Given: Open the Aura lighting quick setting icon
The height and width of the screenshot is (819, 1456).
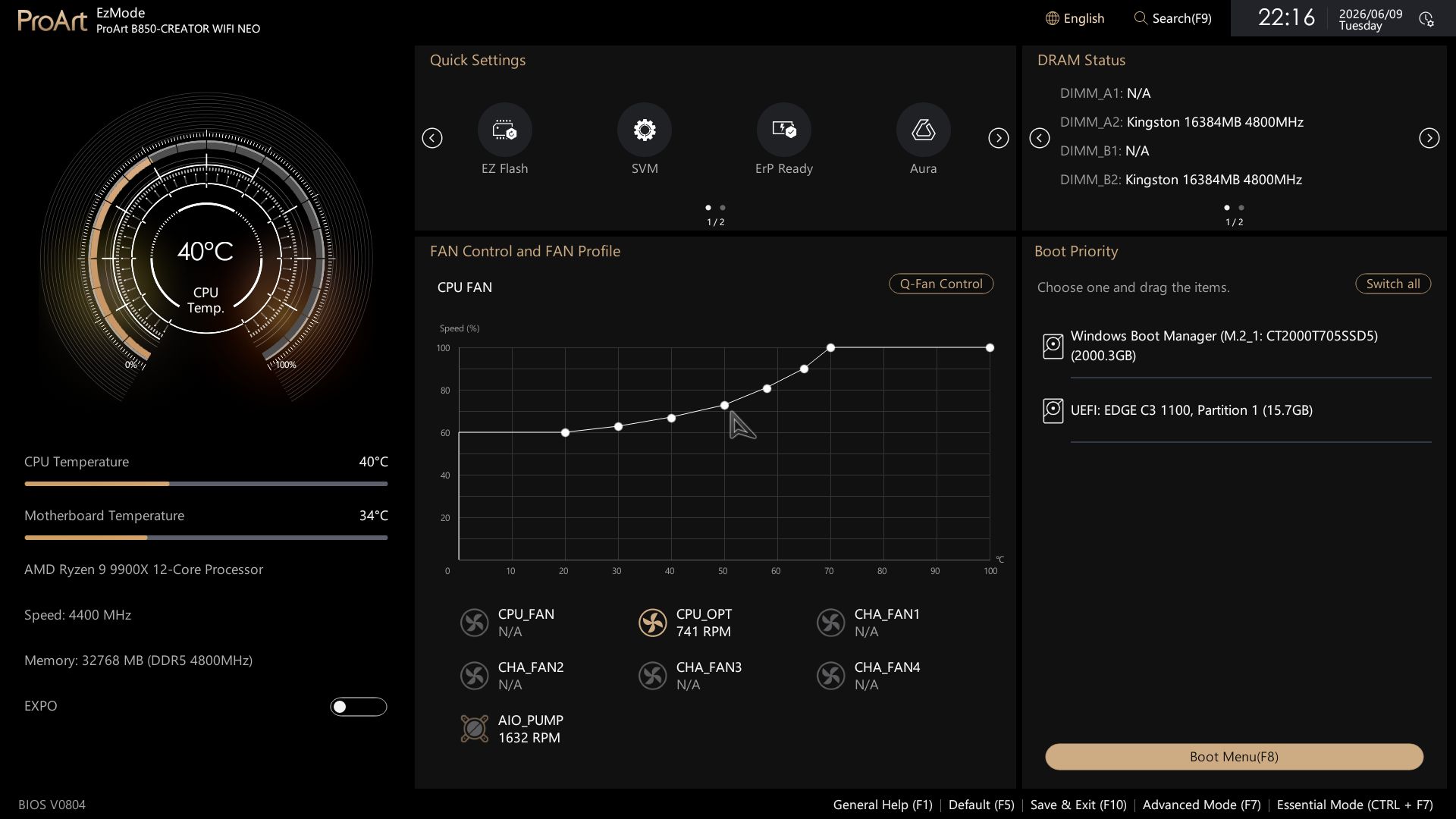Looking at the screenshot, I should coord(923,130).
